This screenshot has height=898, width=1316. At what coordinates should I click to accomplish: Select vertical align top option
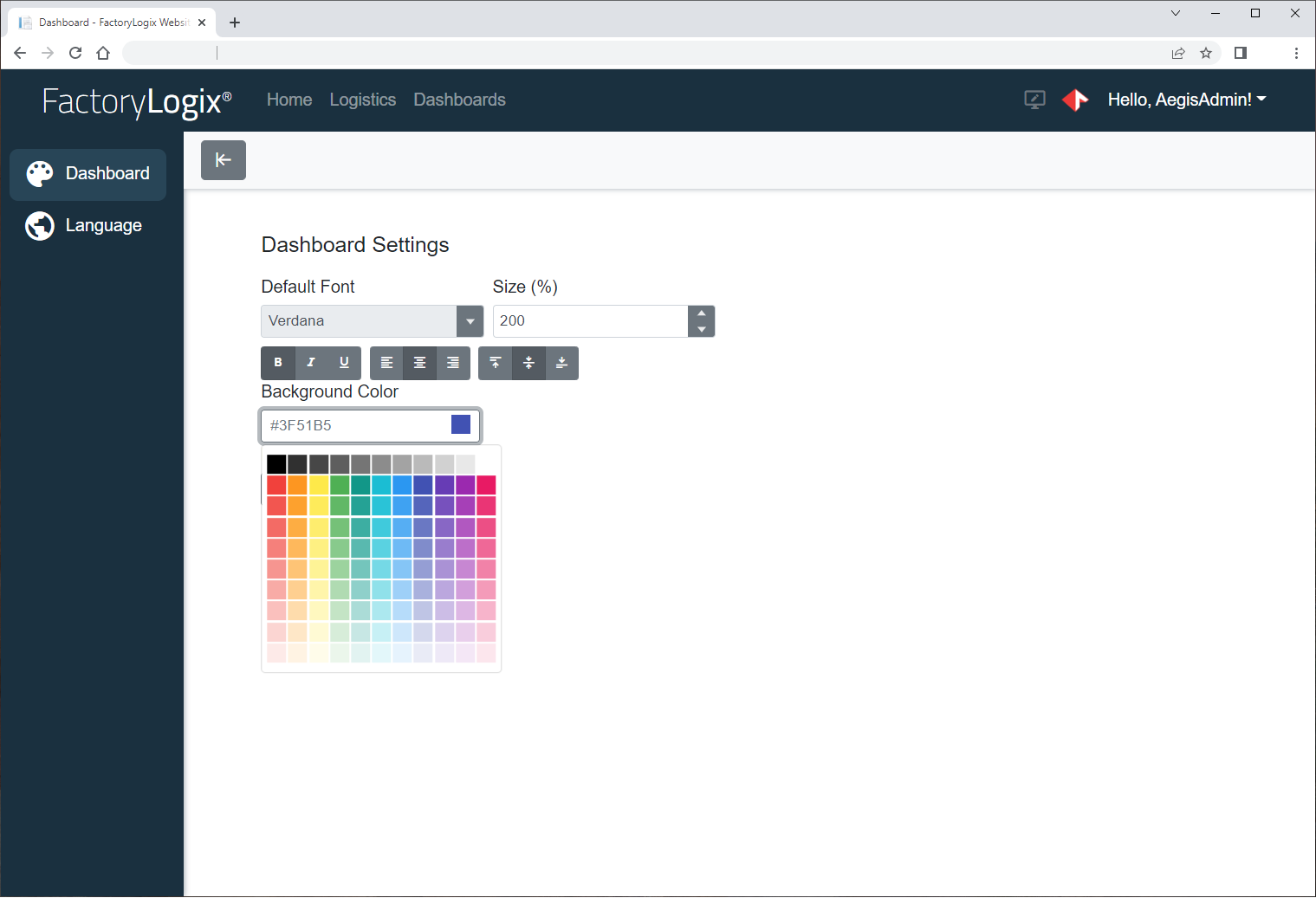(x=496, y=363)
